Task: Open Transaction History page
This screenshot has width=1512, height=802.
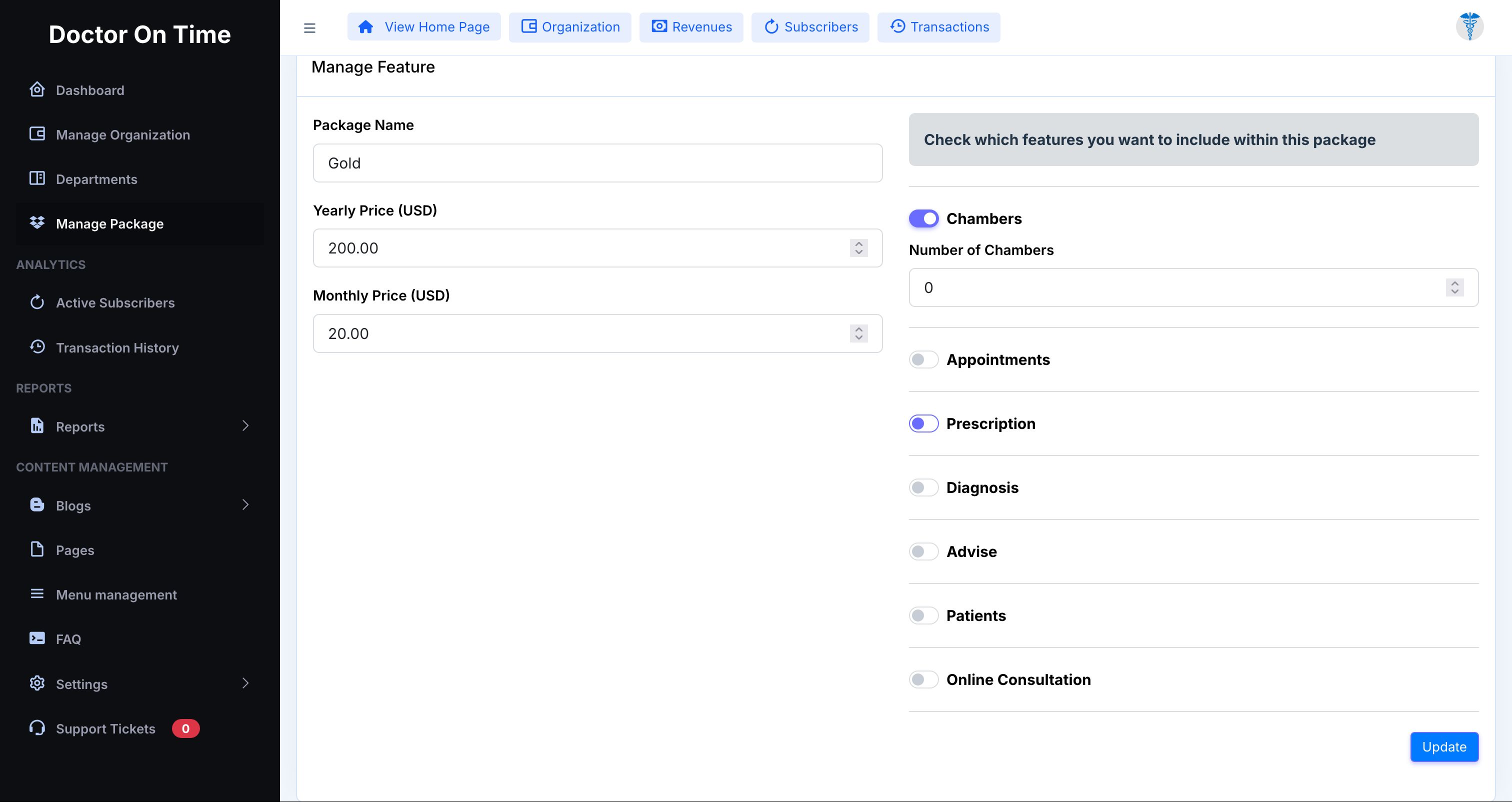Action: pos(139,347)
